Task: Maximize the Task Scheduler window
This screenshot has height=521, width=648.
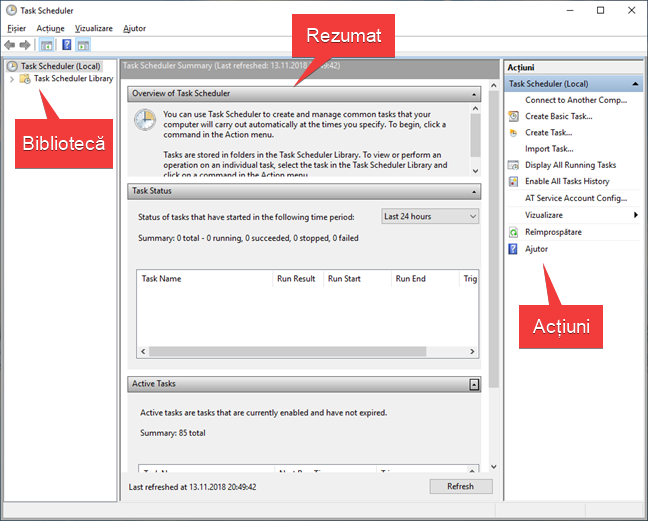Action: pyautogui.click(x=600, y=10)
